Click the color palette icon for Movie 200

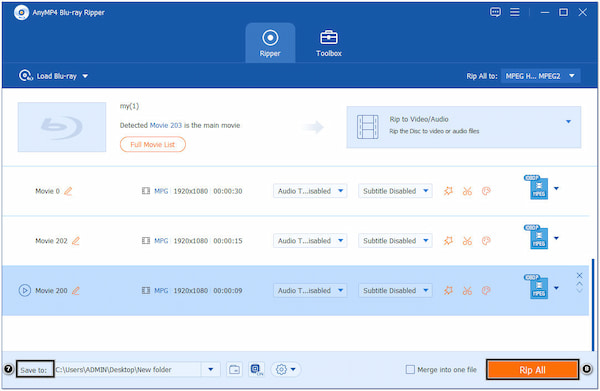coord(486,290)
